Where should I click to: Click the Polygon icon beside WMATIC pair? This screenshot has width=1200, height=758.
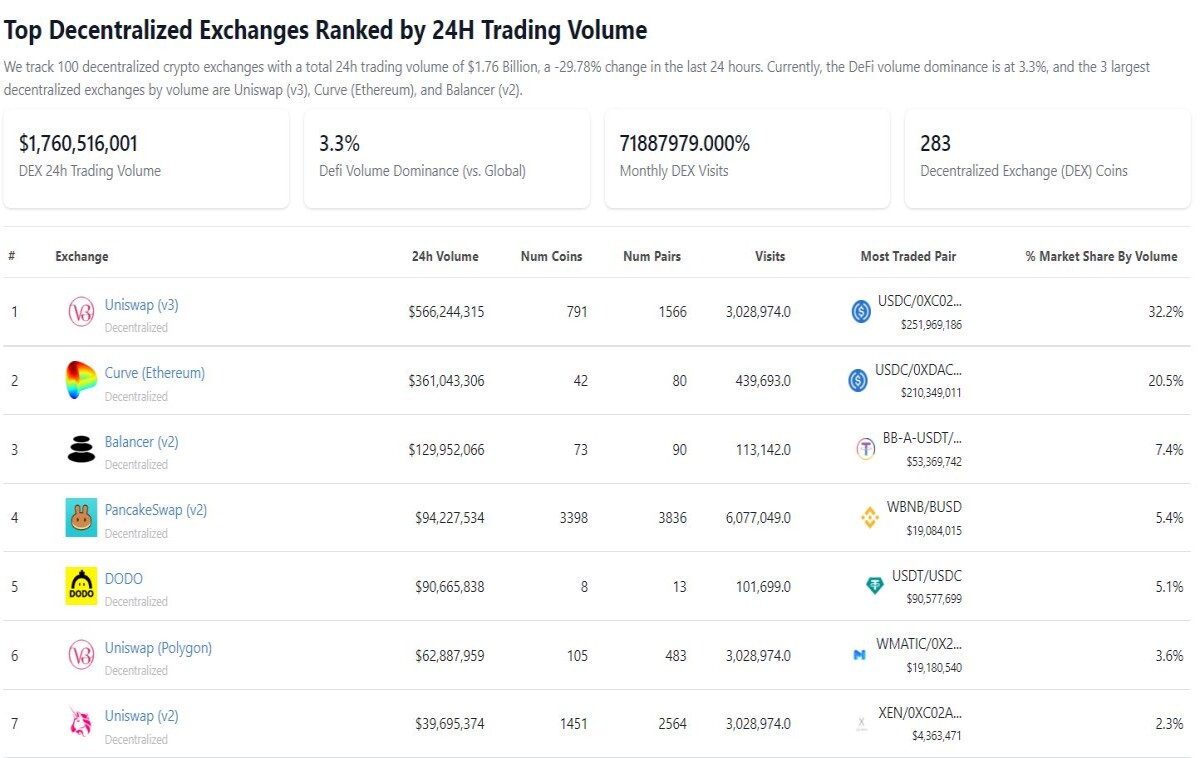[859, 655]
